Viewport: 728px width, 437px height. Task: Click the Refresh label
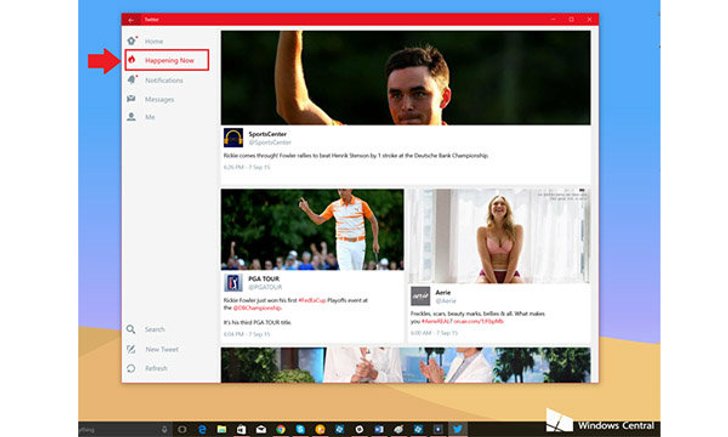pyautogui.click(x=156, y=368)
